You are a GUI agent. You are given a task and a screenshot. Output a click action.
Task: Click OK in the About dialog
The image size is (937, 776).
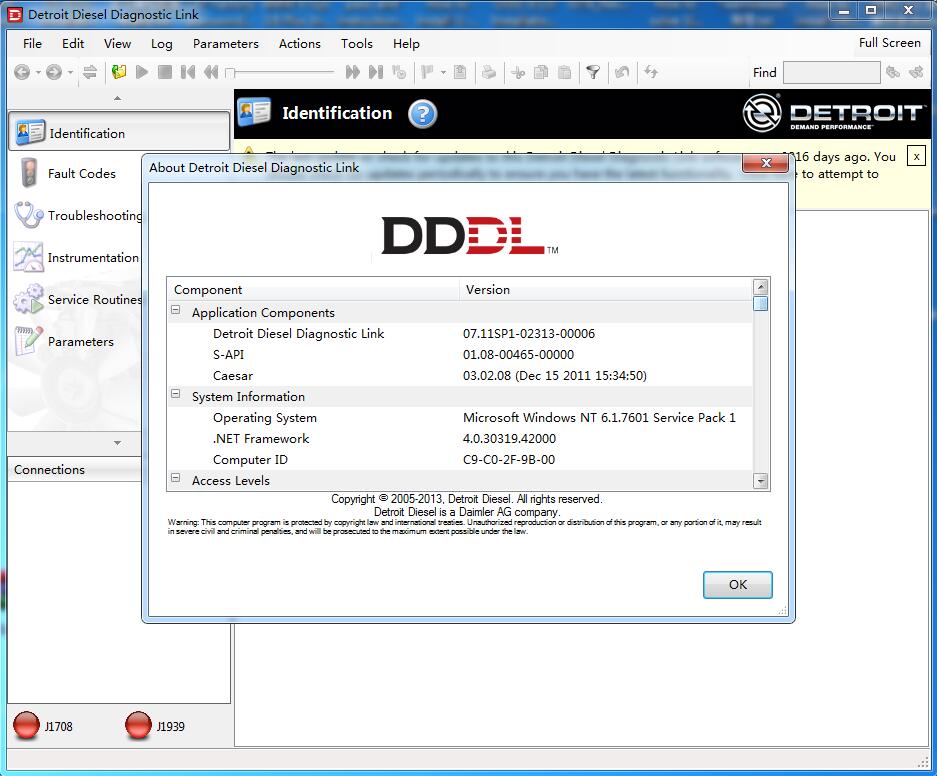(737, 585)
